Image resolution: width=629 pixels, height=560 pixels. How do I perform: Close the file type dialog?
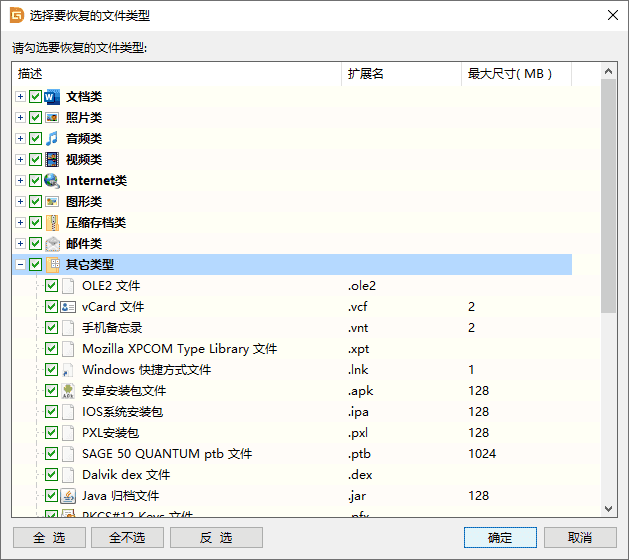(613, 15)
